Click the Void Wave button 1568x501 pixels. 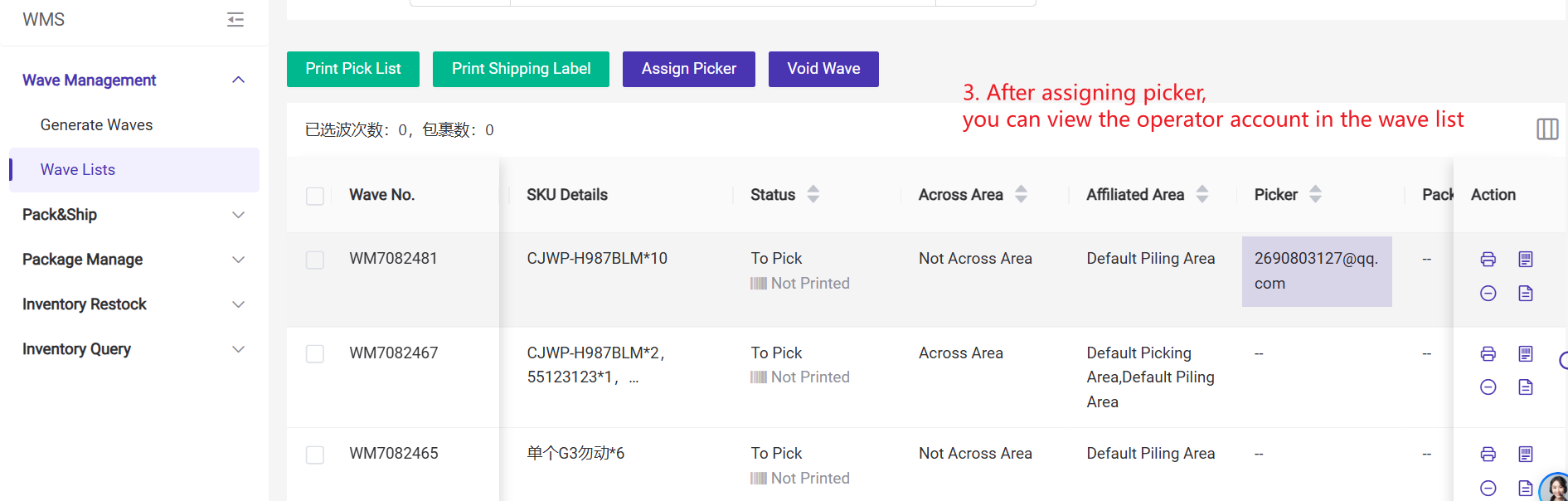823,69
